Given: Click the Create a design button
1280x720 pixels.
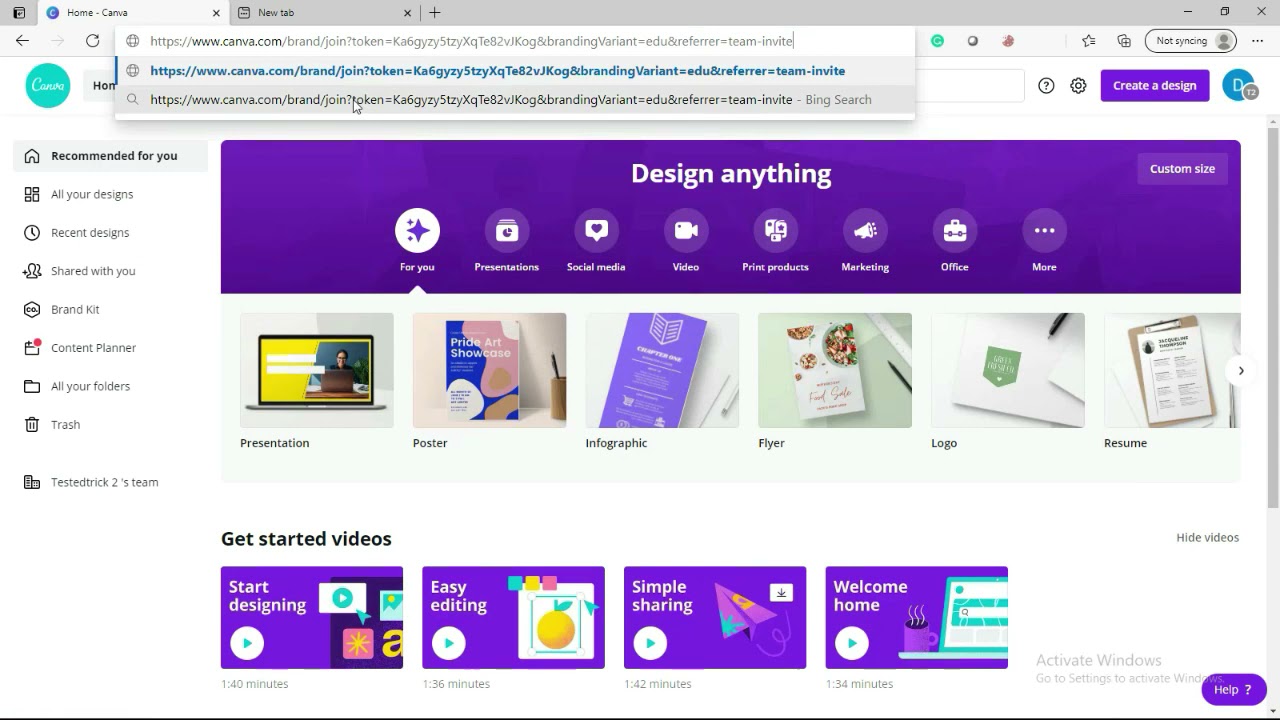Looking at the screenshot, I should click(x=1155, y=86).
